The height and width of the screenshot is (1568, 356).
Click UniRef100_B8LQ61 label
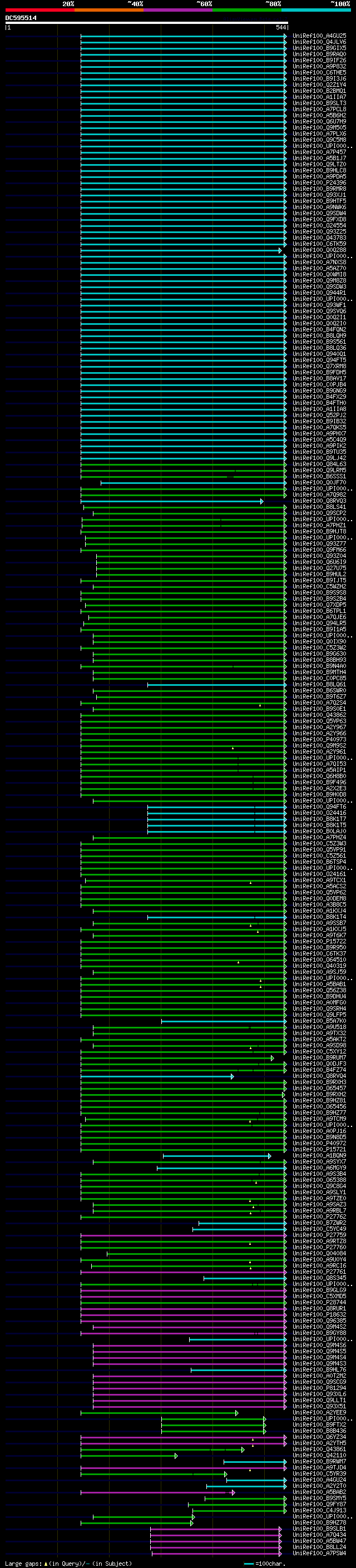pos(319,684)
